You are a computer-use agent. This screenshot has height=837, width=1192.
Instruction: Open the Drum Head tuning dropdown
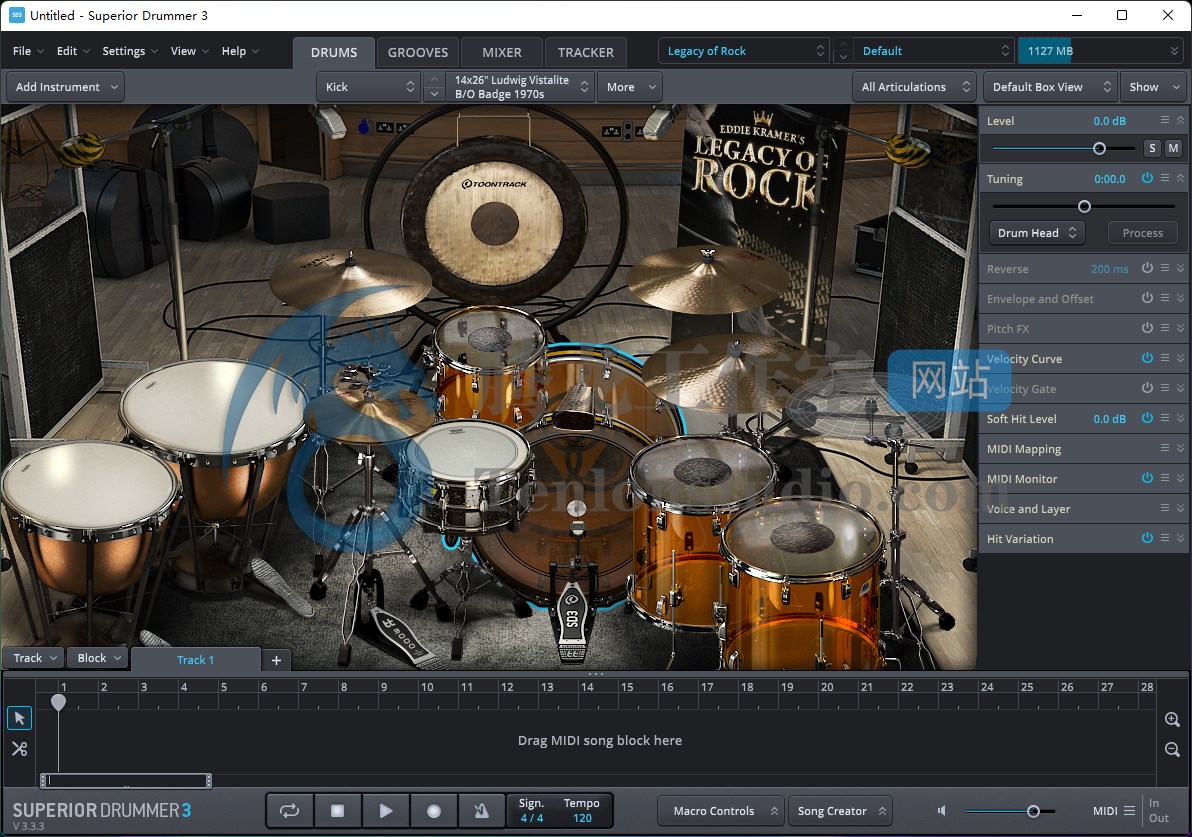click(x=1037, y=233)
